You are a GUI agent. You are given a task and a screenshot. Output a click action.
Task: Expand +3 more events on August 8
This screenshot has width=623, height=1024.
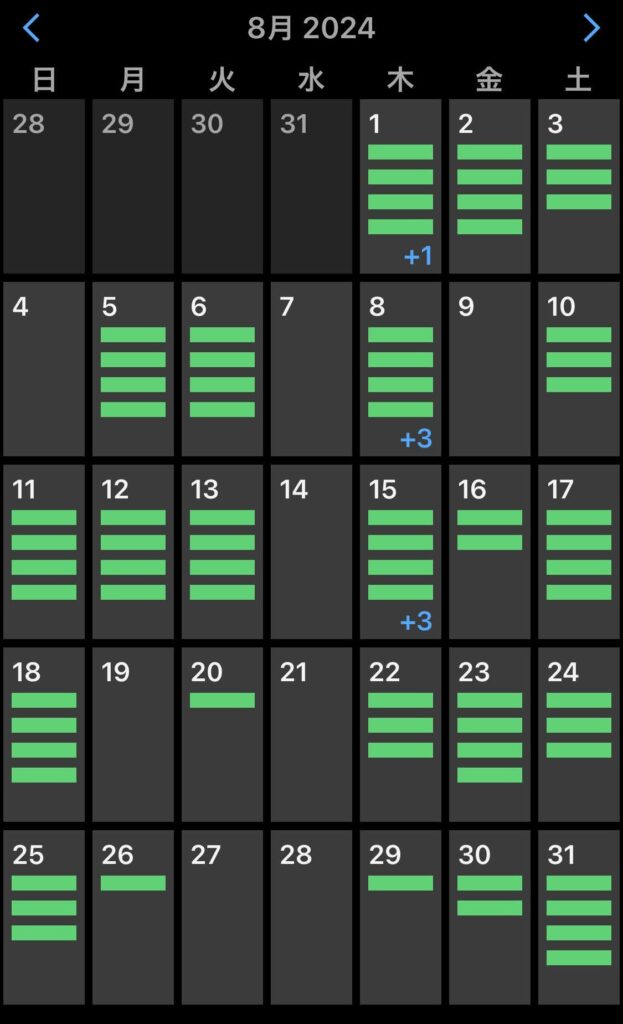[x=415, y=439]
